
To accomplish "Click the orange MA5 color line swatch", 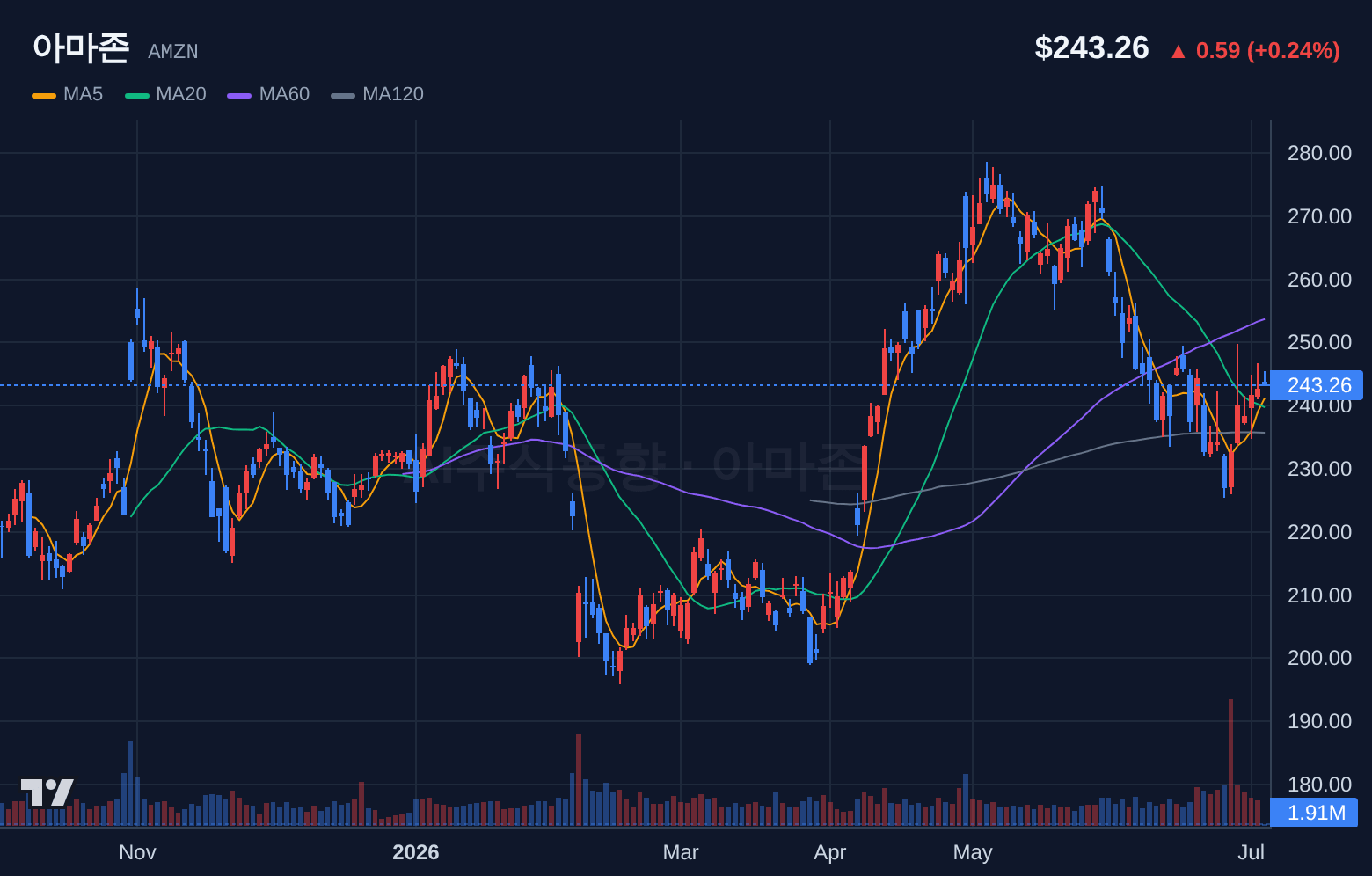I will [x=44, y=95].
